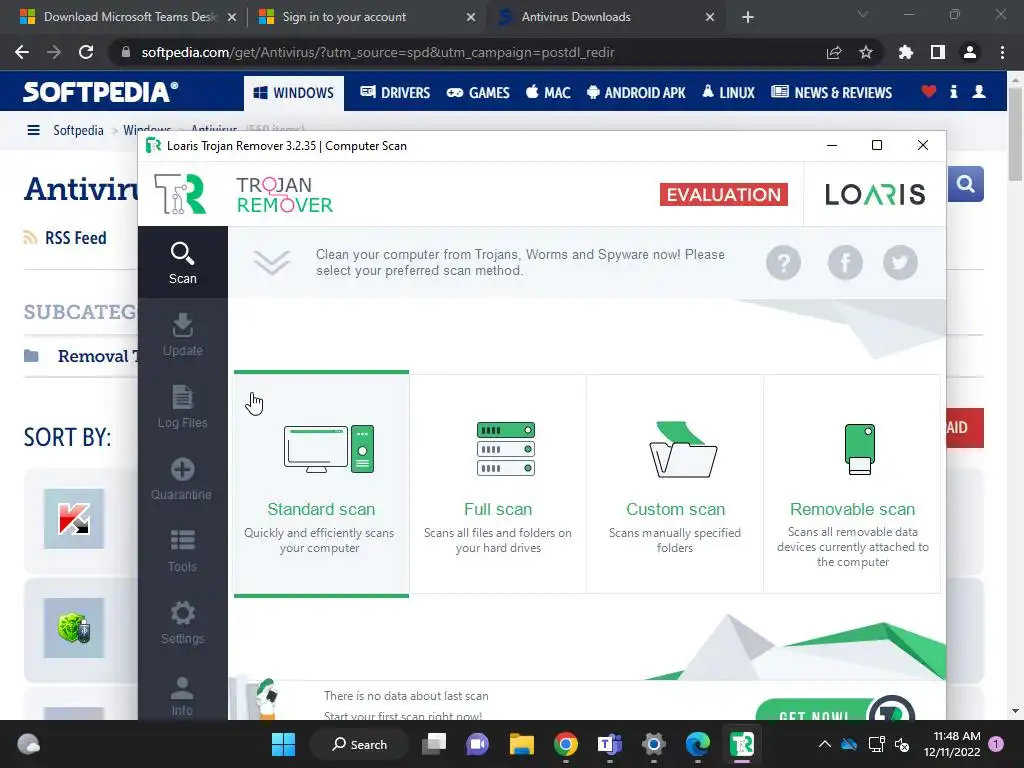This screenshot has width=1024, height=768.
Task: Switch to Sign in to your account tab
Action: (x=367, y=17)
